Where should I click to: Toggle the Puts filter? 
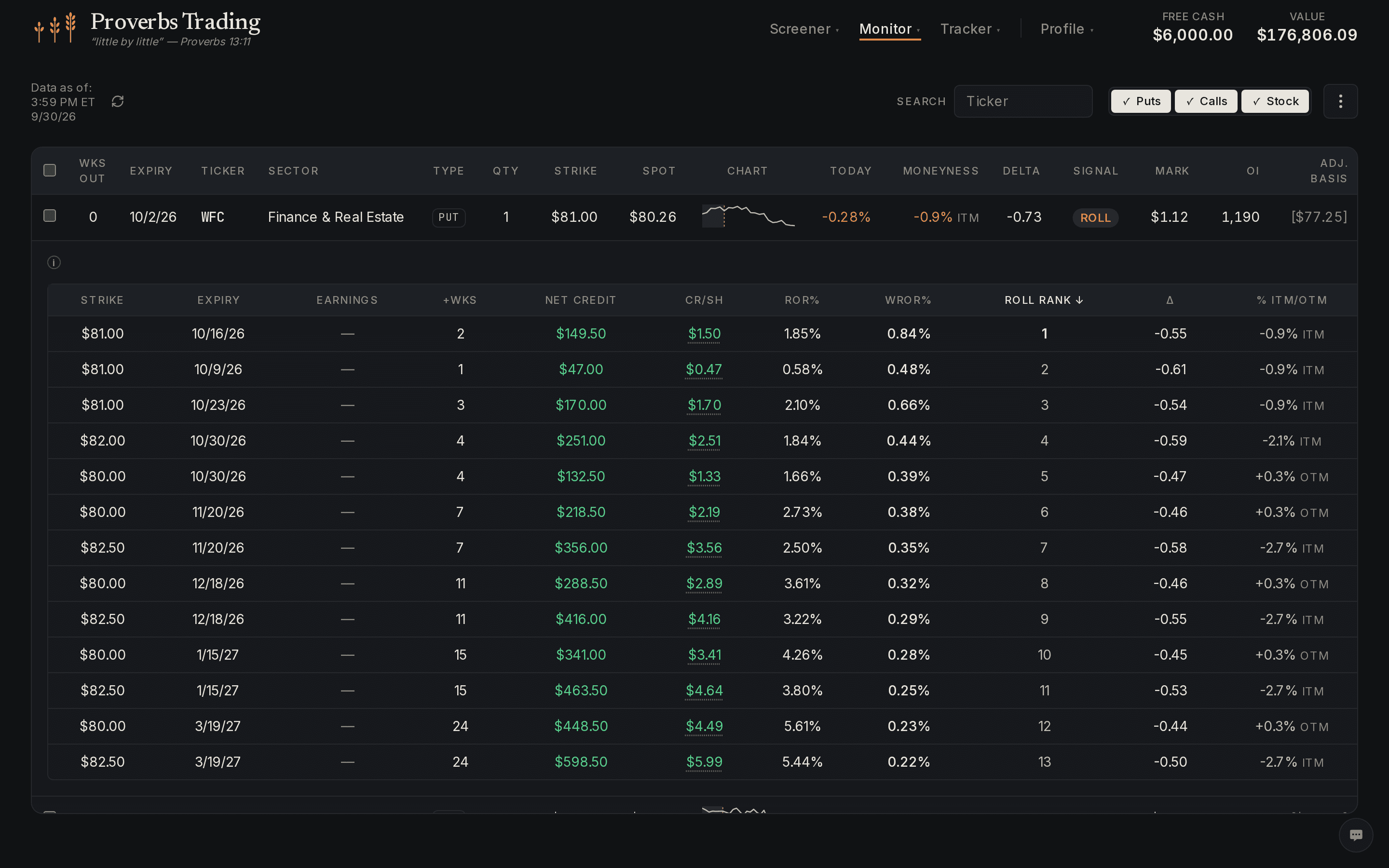tap(1141, 102)
